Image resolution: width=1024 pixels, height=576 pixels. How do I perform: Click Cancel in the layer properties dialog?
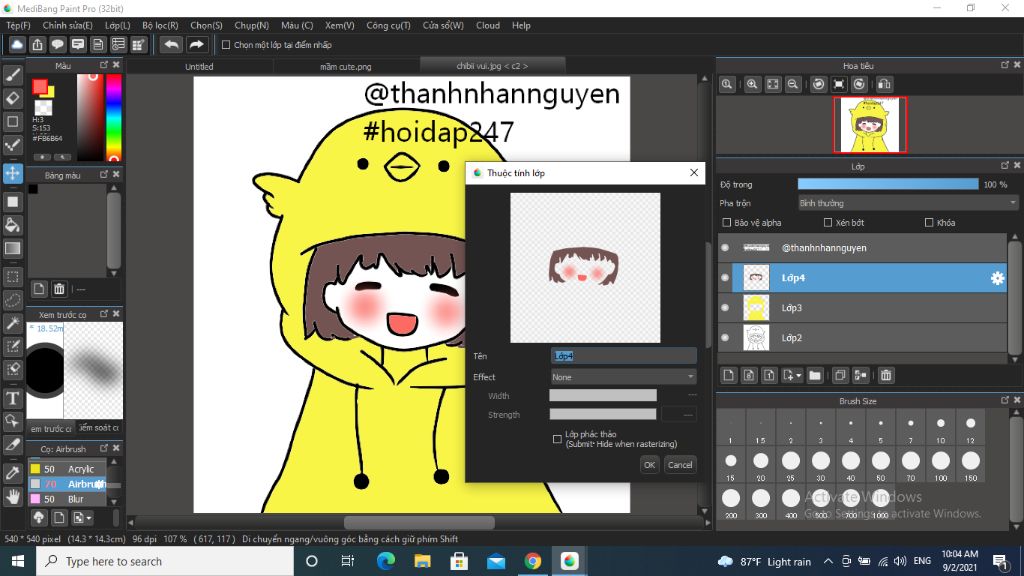680,465
